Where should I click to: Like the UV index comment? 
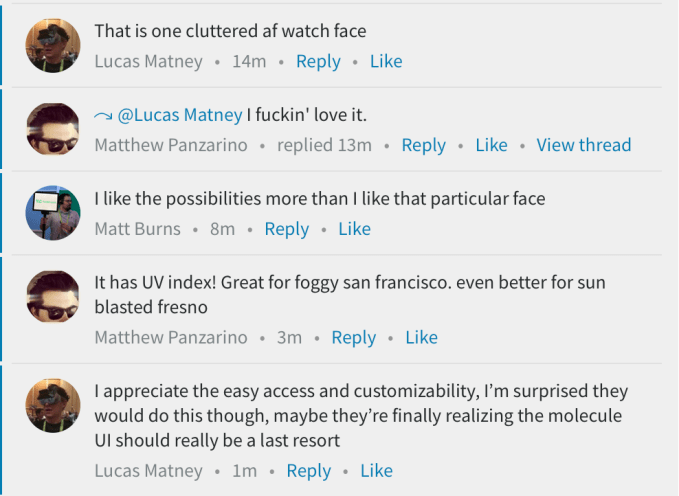[421, 338]
